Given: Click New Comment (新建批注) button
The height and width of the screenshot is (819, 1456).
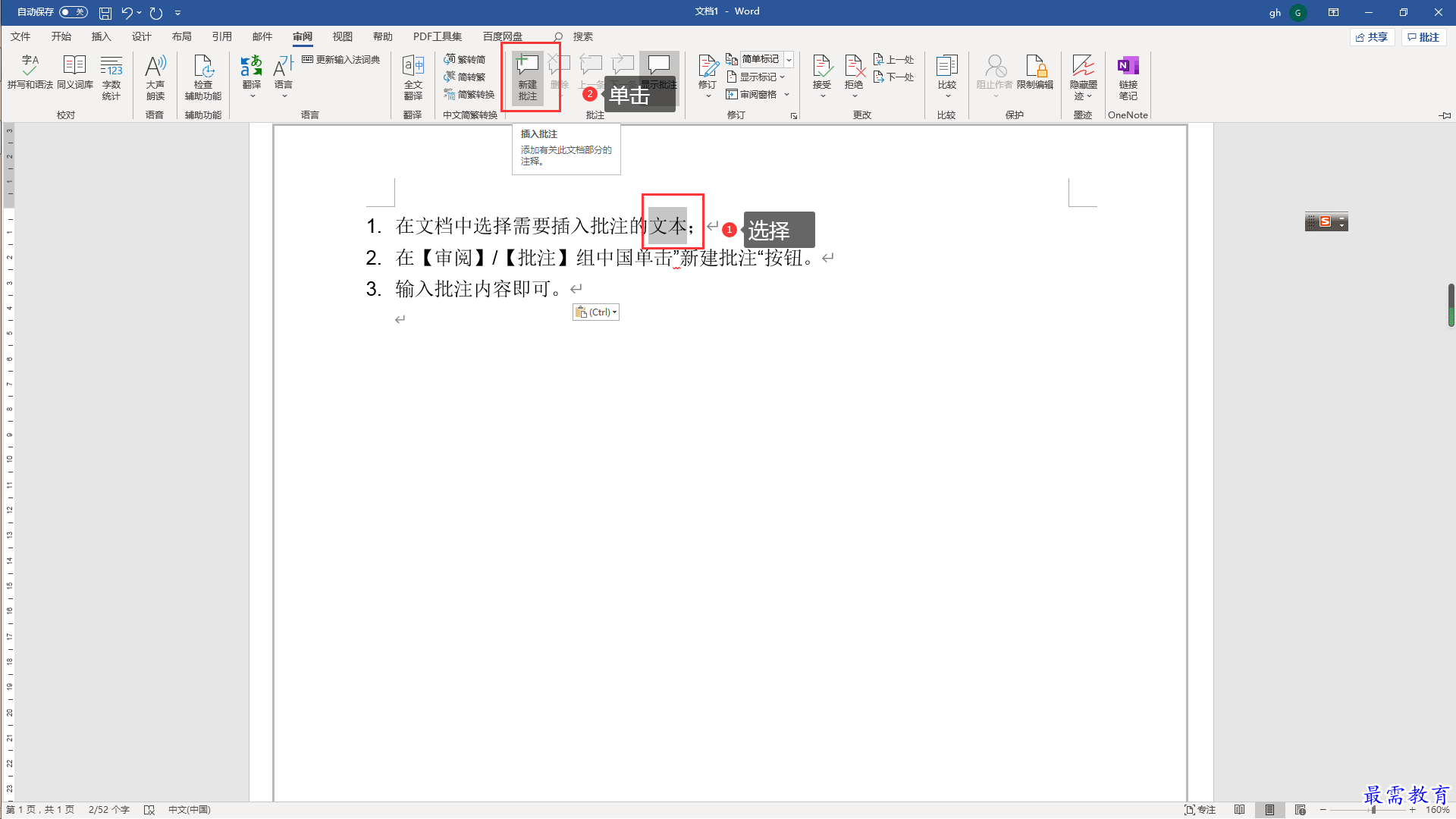Looking at the screenshot, I should tap(528, 77).
